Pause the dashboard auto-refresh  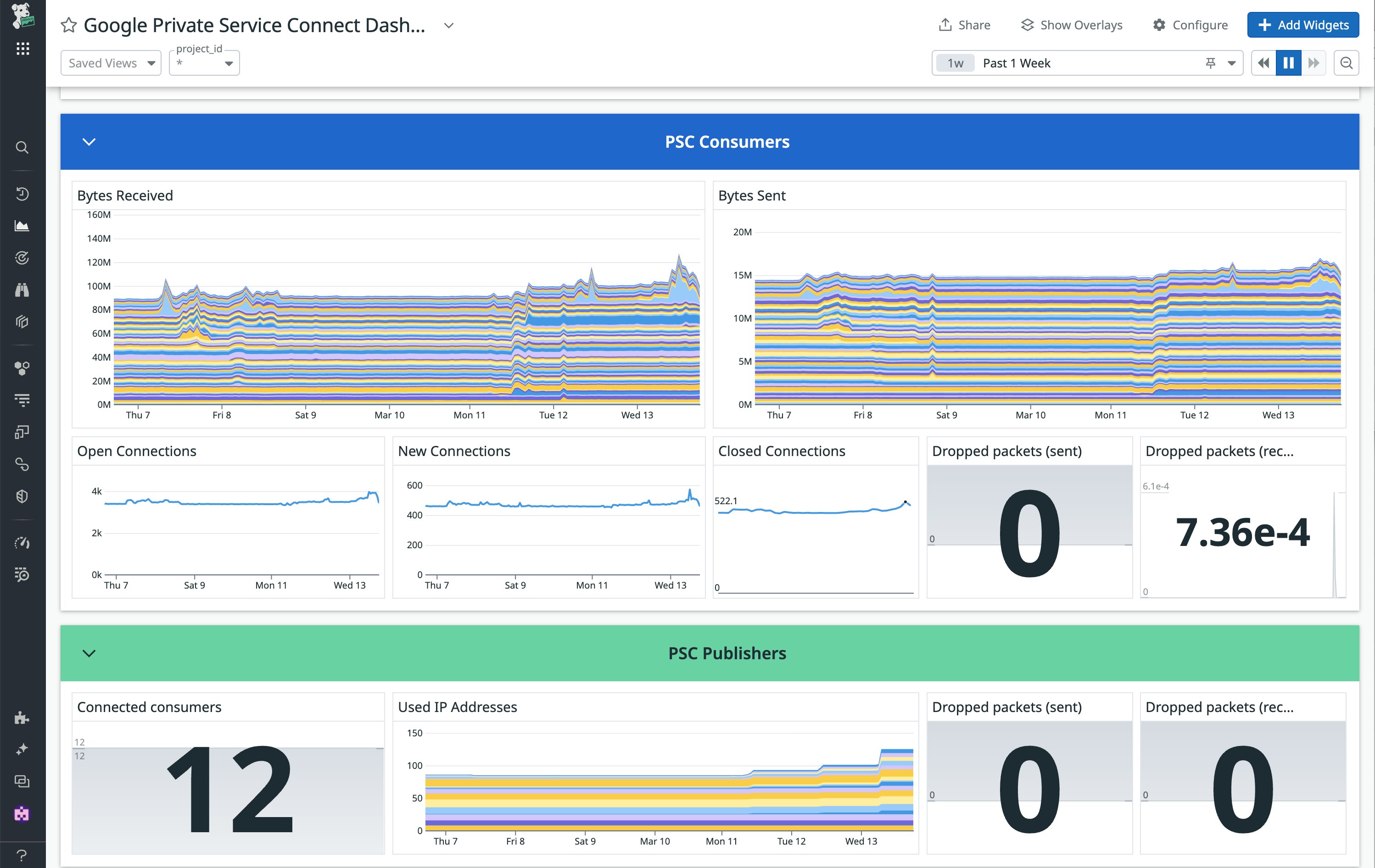1288,63
